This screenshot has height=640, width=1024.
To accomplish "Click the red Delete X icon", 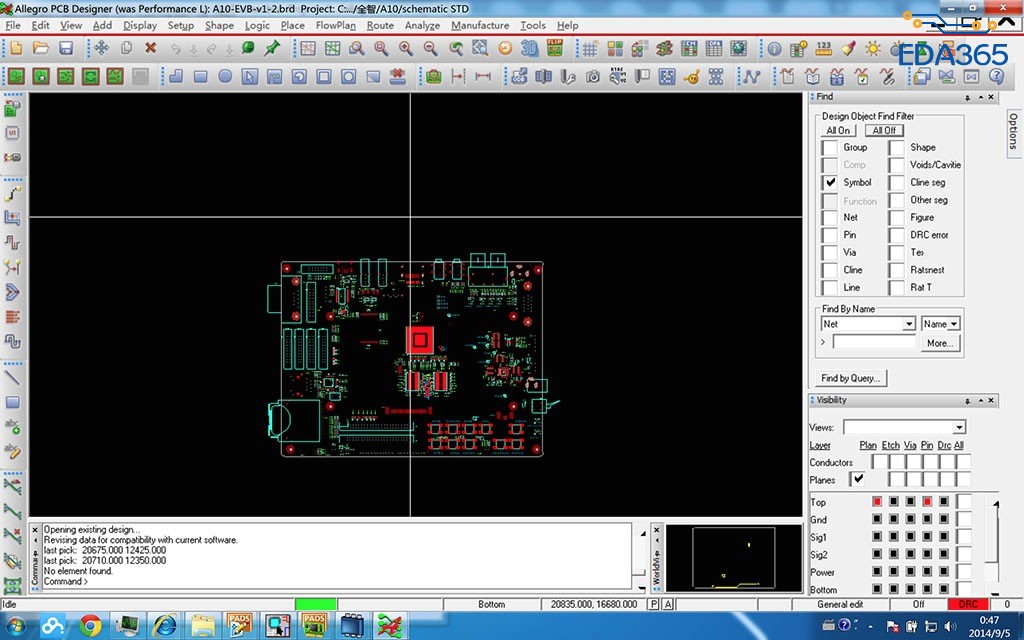I will (151, 48).
